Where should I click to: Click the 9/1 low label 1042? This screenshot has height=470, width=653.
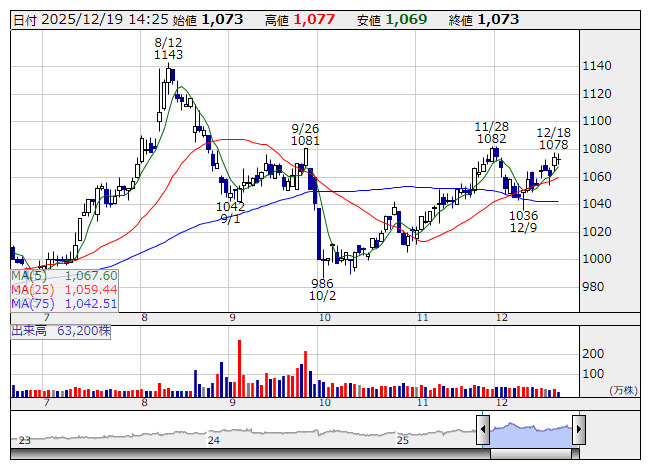(230, 206)
